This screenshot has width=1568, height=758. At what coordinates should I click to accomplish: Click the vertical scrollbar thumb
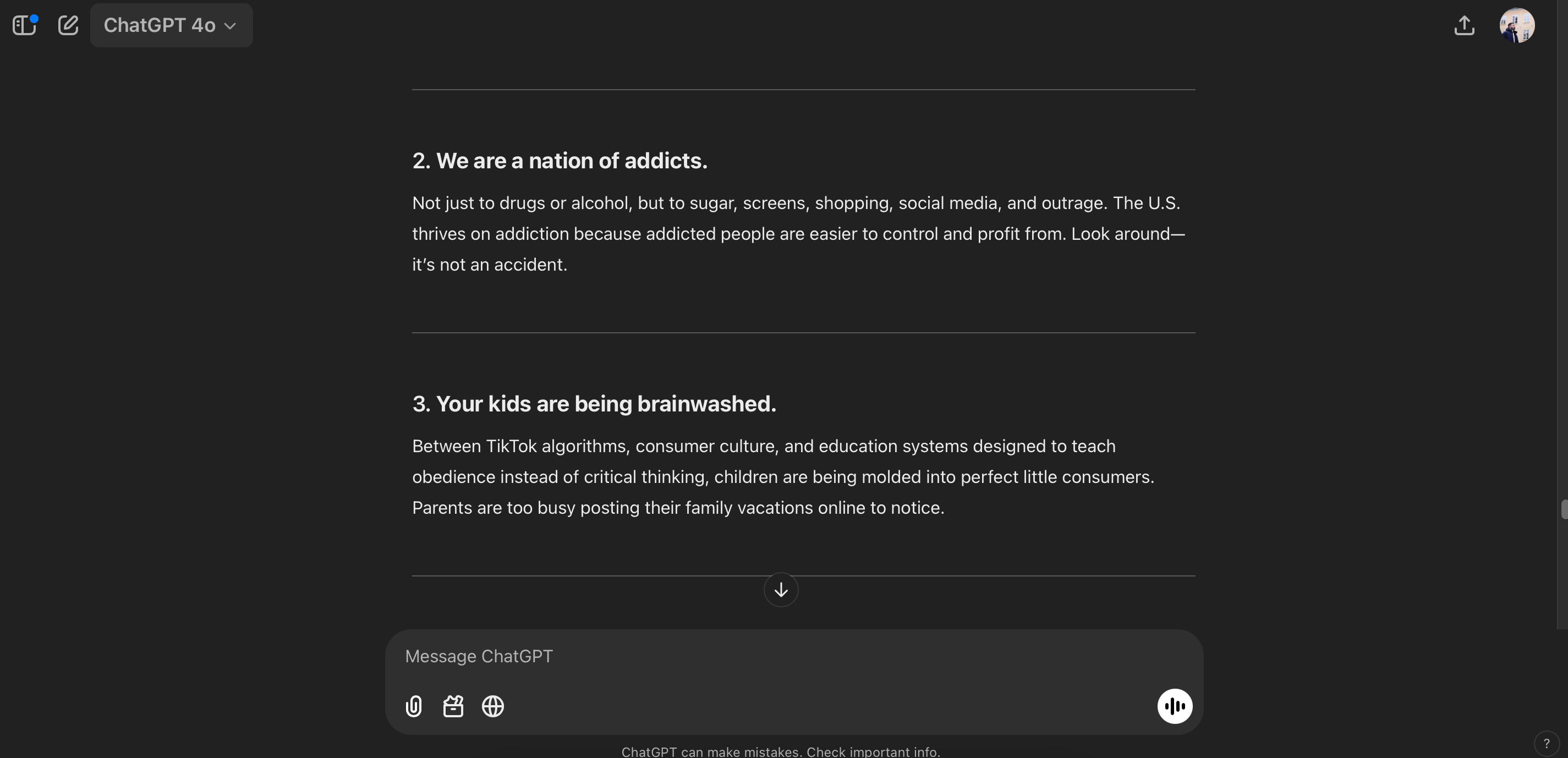[x=1563, y=509]
